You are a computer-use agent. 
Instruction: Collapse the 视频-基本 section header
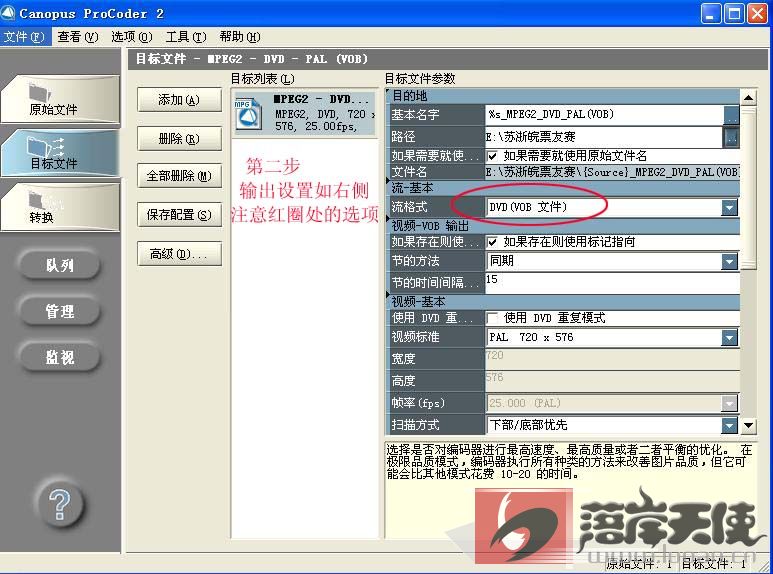click(562, 301)
